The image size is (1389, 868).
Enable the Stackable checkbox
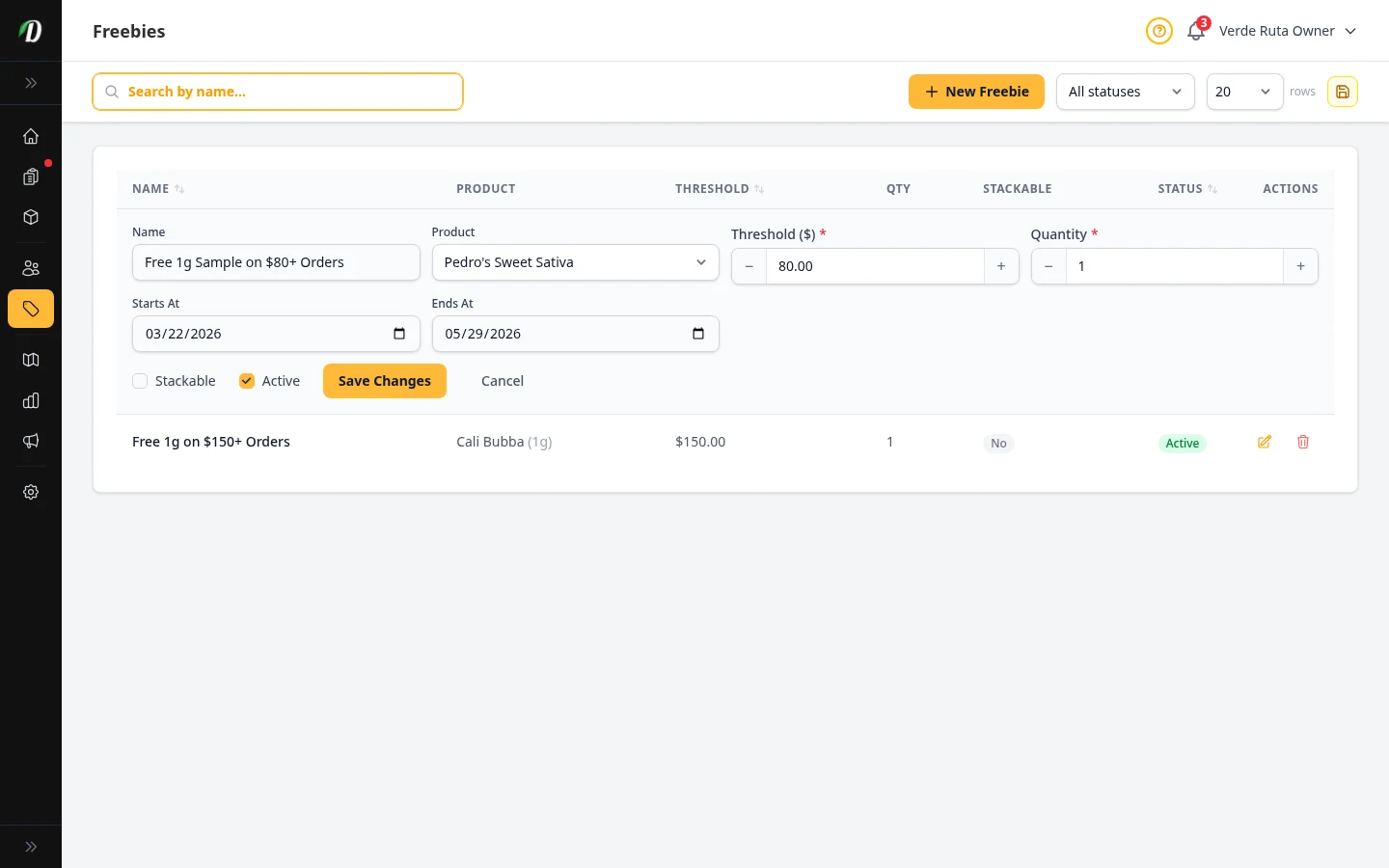pyautogui.click(x=140, y=381)
